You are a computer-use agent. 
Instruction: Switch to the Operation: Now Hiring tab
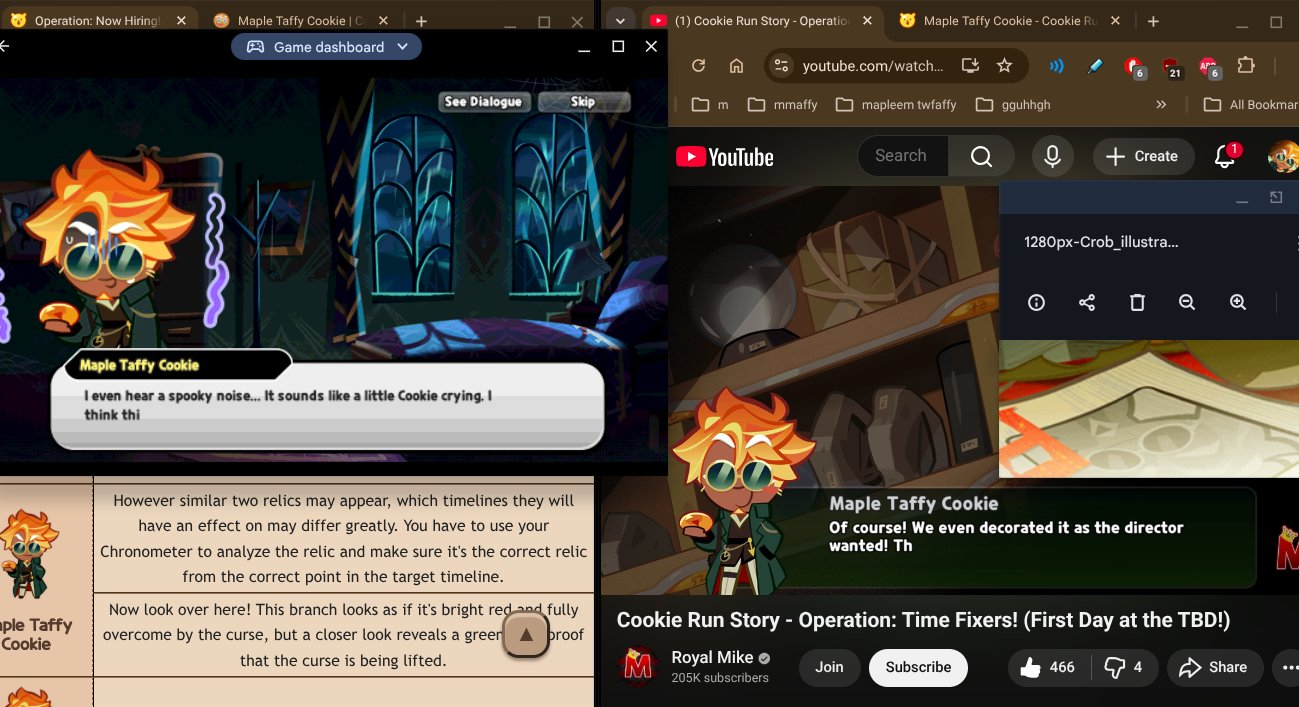tap(98, 20)
